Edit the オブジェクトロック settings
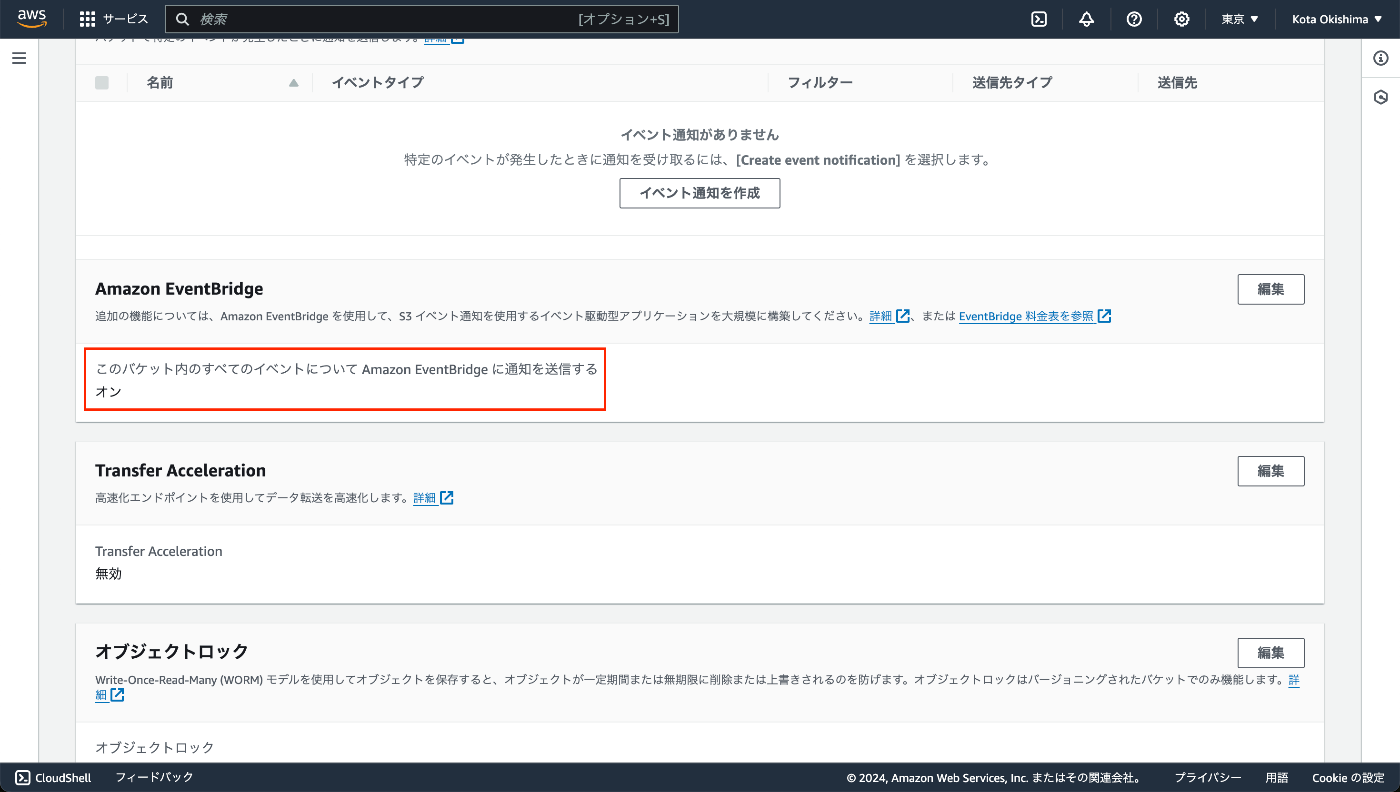This screenshot has height=792, width=1400. pos(1271,653)
